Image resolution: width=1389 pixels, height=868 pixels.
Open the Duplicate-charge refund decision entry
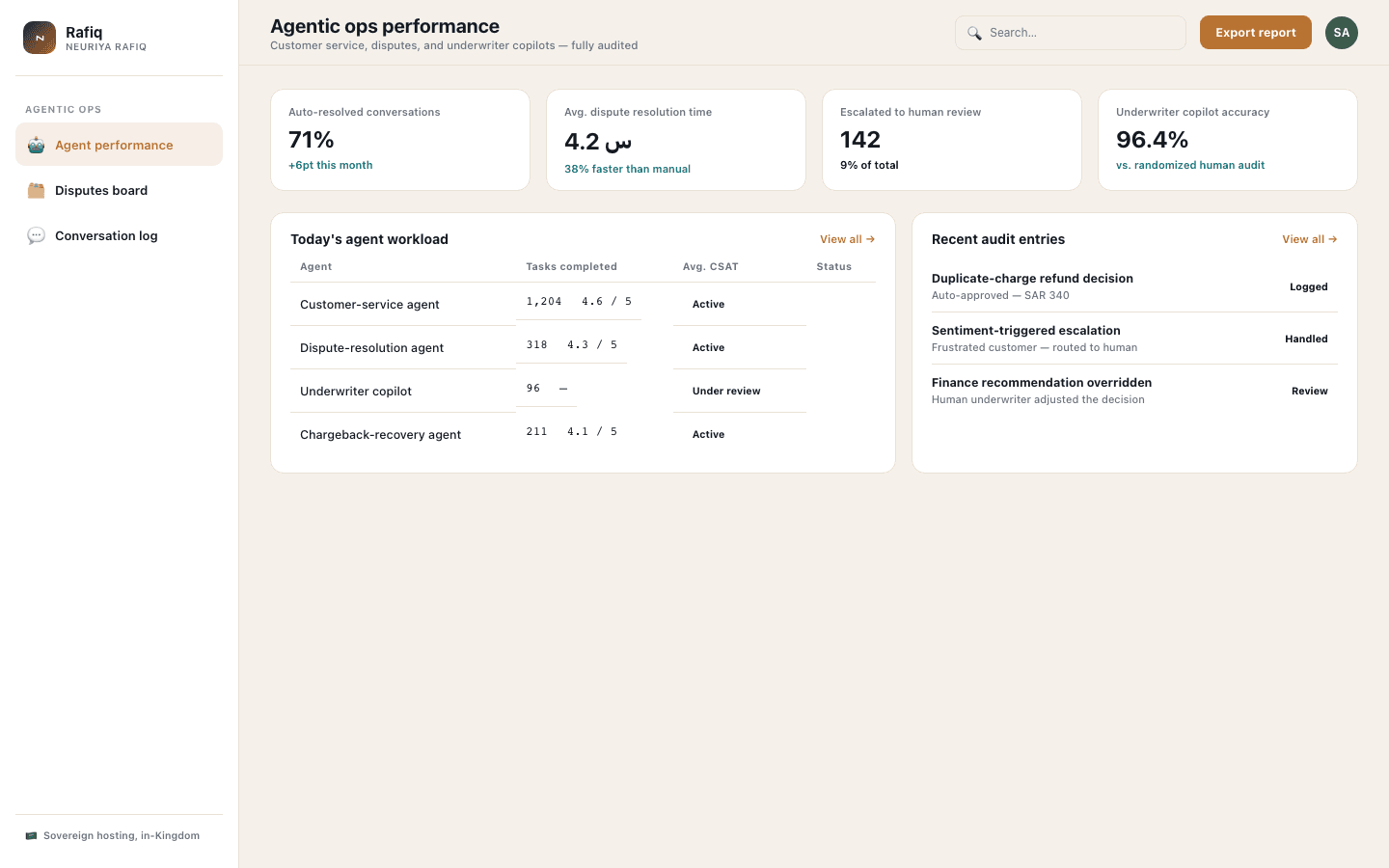click(x=1134, y=286)
